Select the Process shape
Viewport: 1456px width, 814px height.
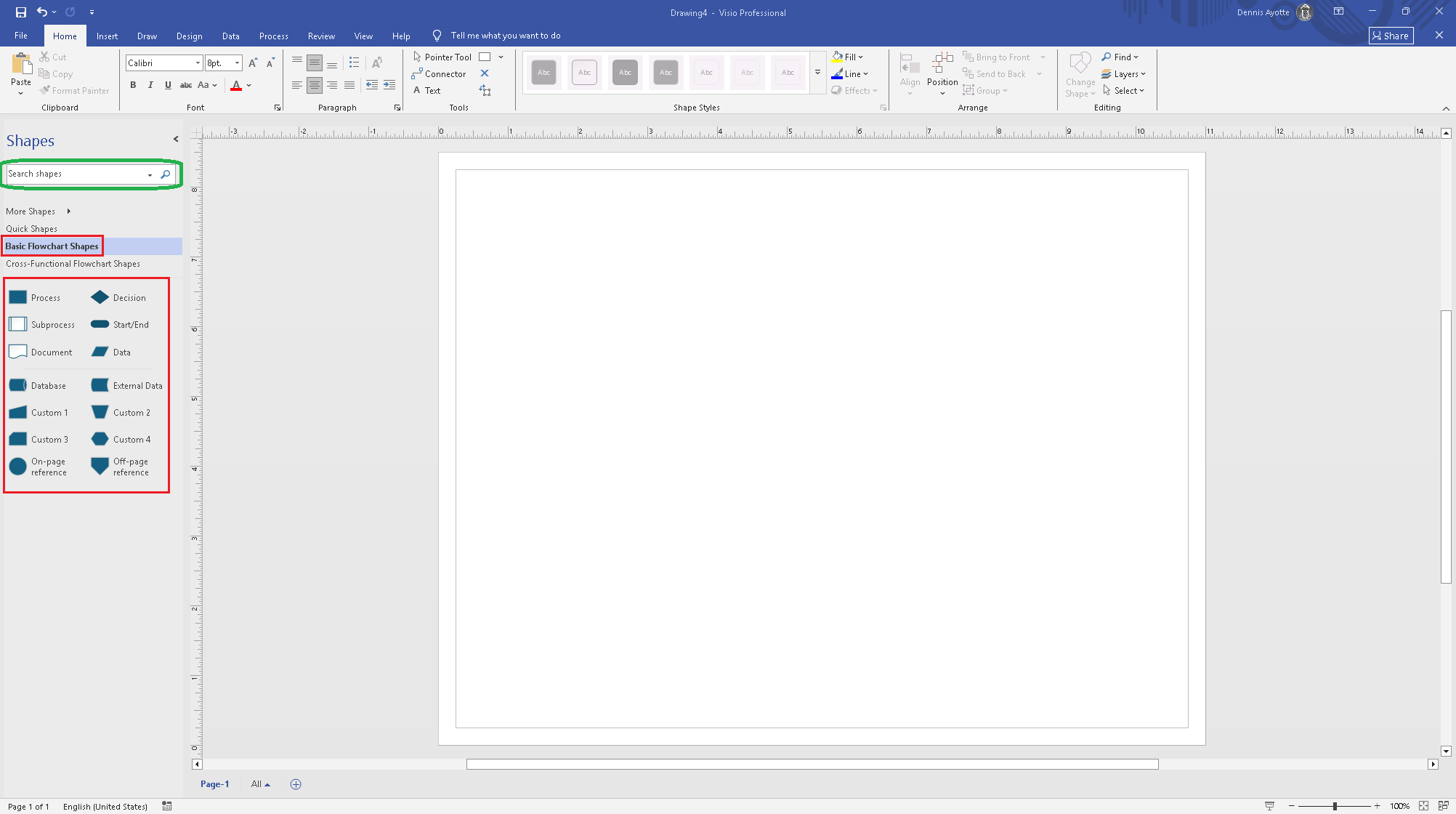pos(35,297)
